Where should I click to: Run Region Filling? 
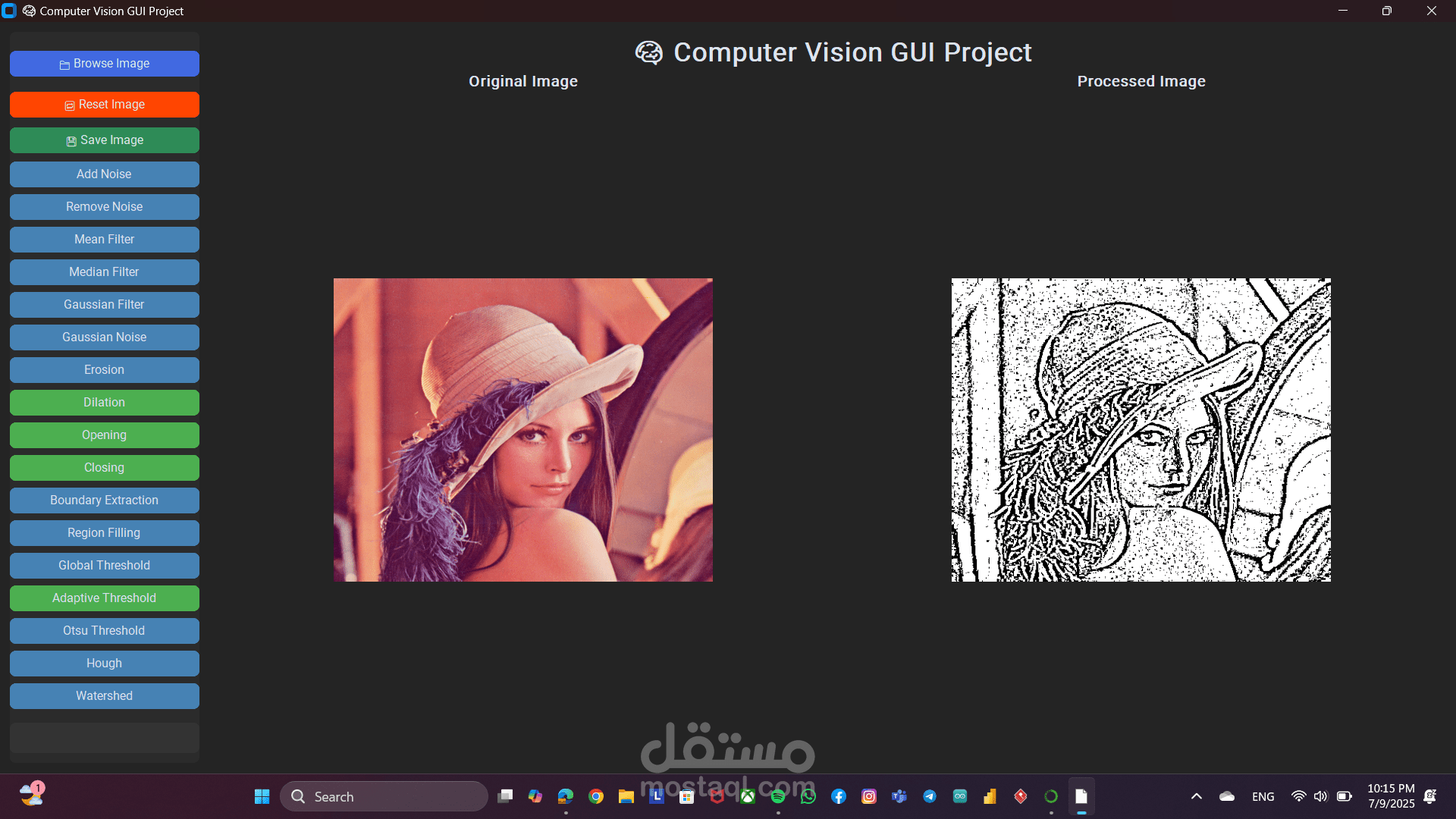pyautogui.click(x=105, y=533)
